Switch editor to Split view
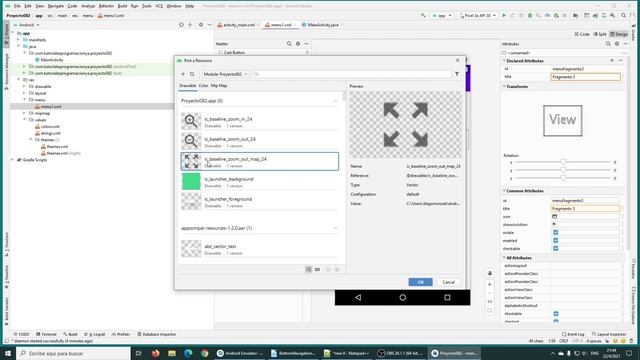Viewport: 640px width, 360px height. (x=600, y=34)
